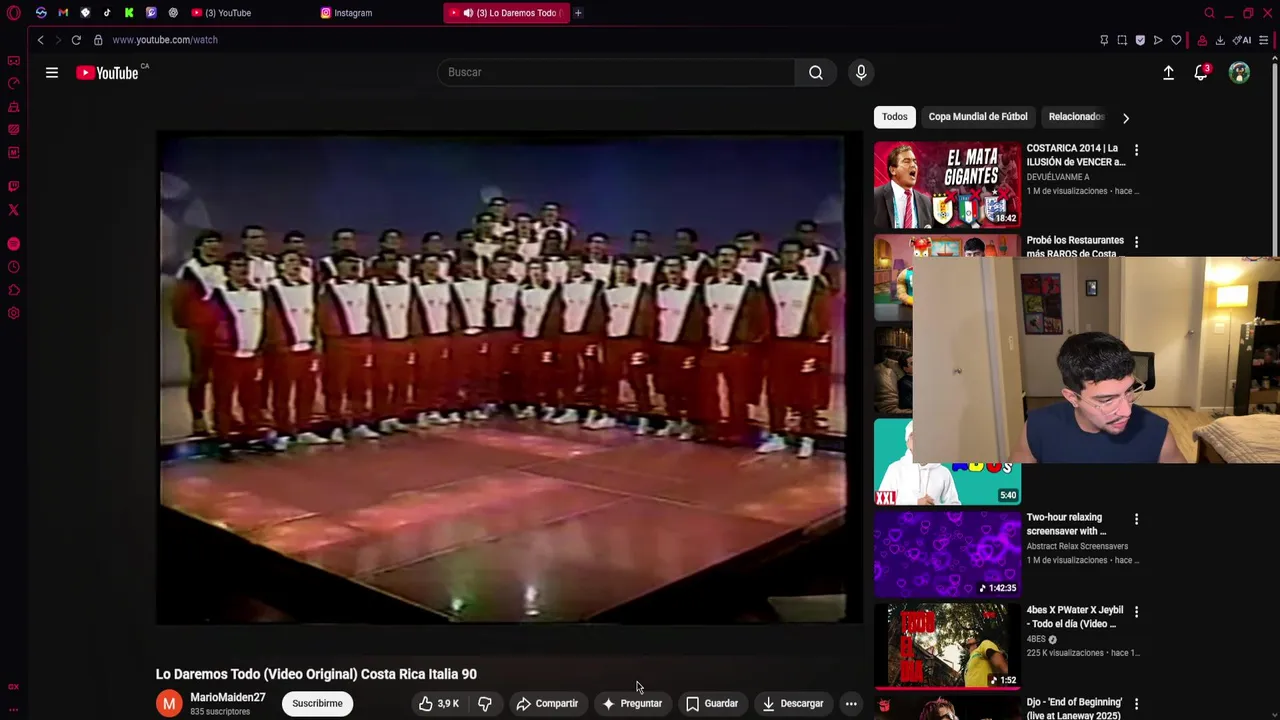1280x720 pixels.
Task: Take a snapshot with the capture icon
Action: 1122,40
